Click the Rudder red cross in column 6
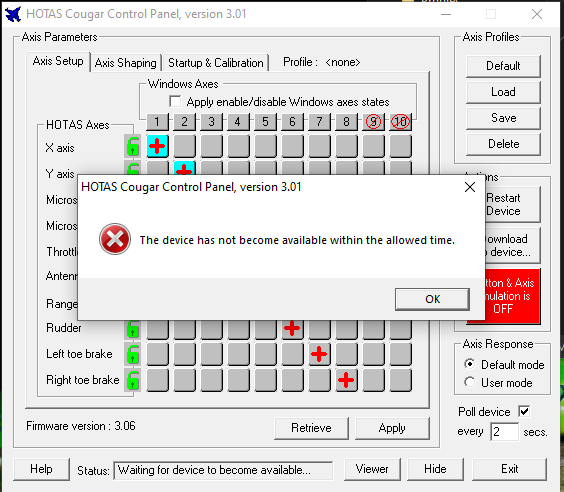 click(292, 329)
